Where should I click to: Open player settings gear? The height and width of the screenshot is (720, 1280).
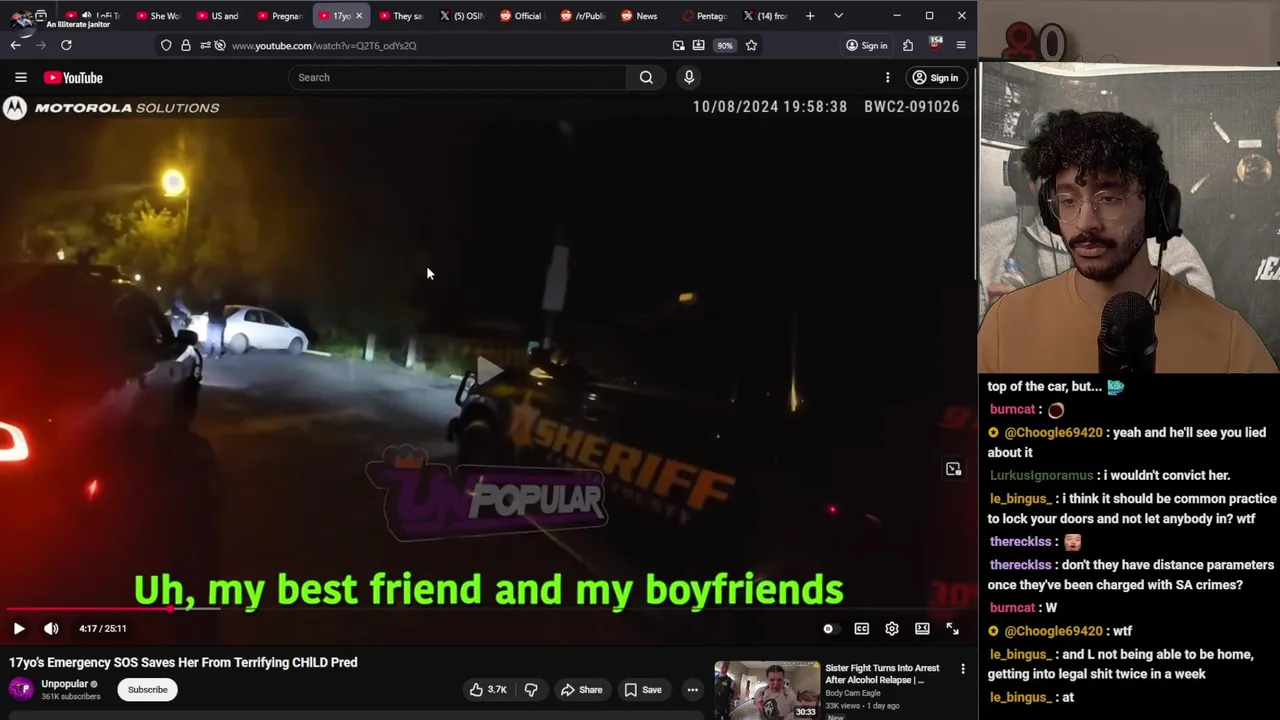[x=892, y=628]
